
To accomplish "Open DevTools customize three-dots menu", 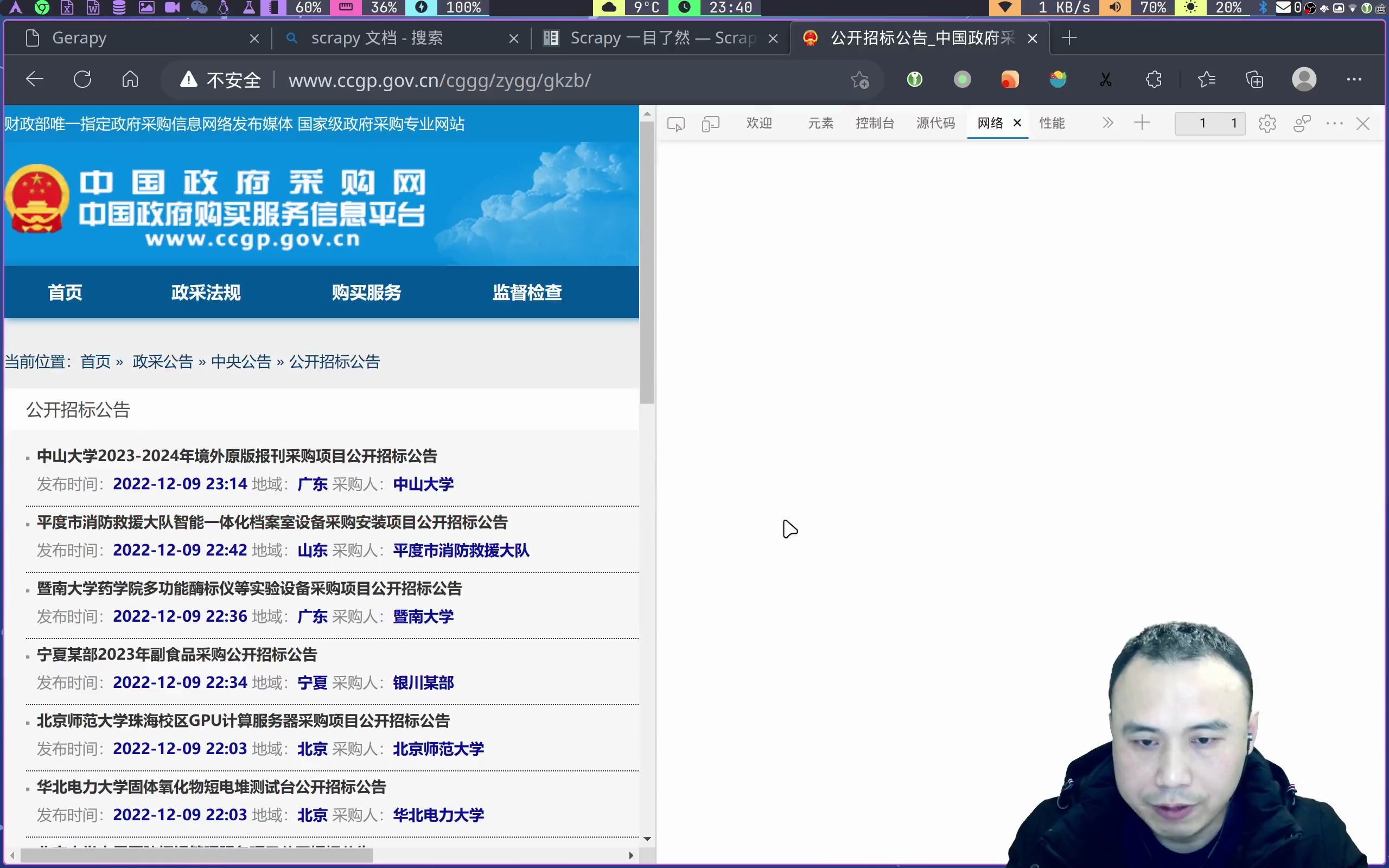I will [x=1335, y=124].
